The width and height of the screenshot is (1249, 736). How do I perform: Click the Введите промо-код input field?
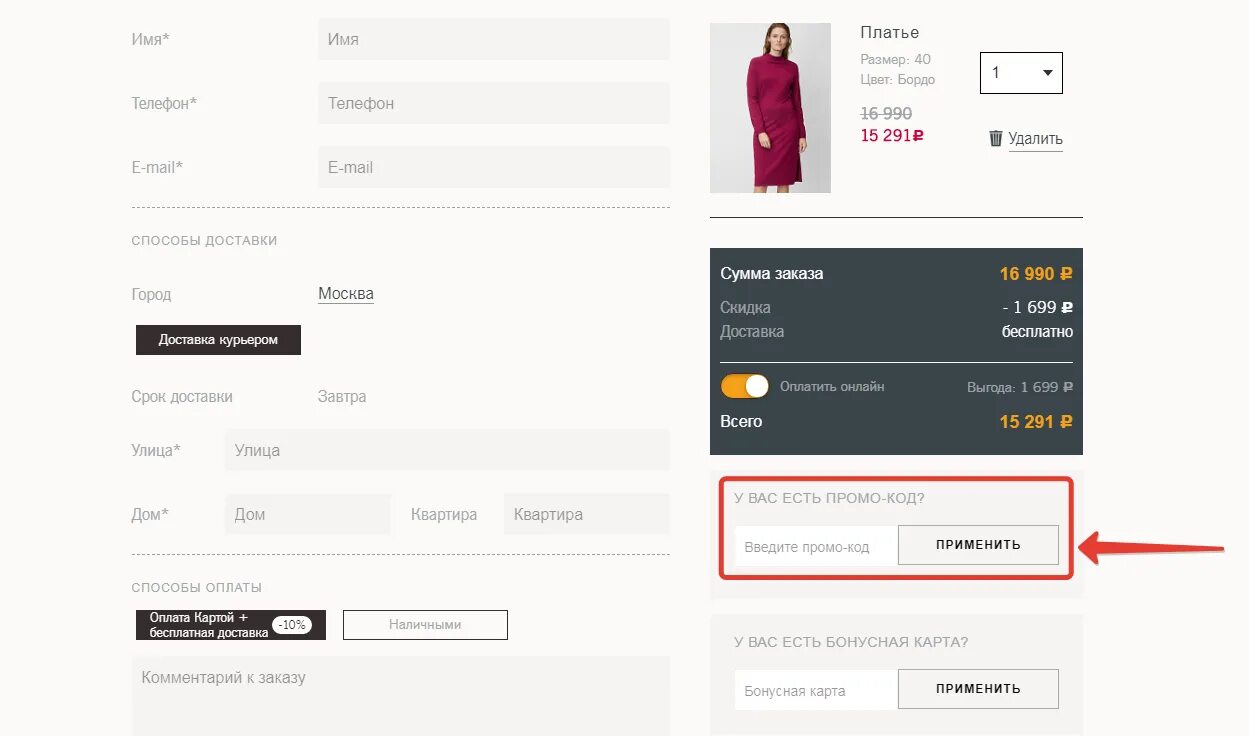point(815,547)
